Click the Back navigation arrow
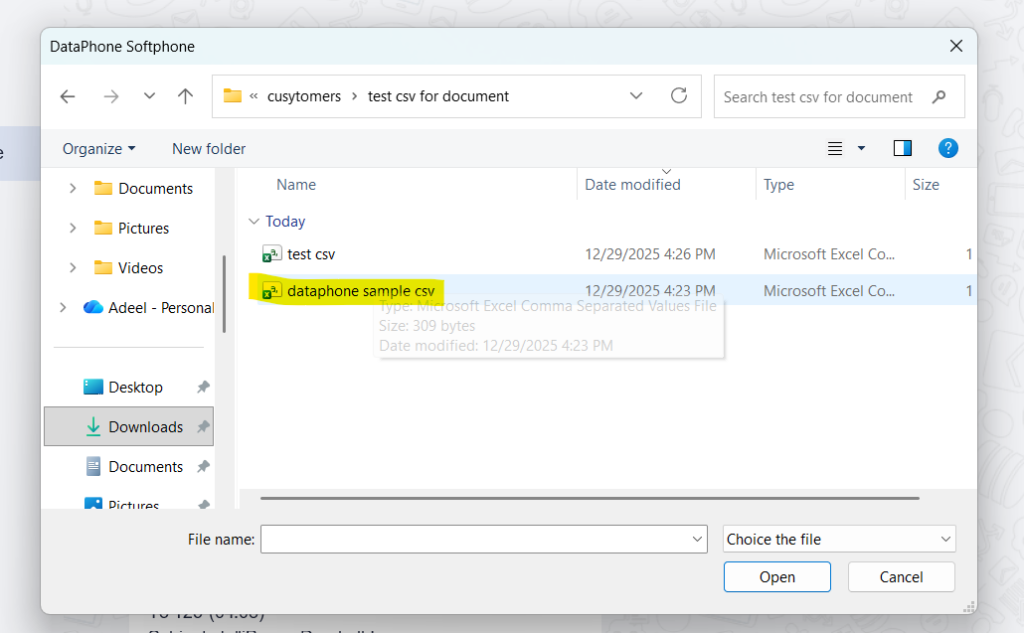Image resolution: width=1024 pixels, height=633 pixels. pos(67,97)
